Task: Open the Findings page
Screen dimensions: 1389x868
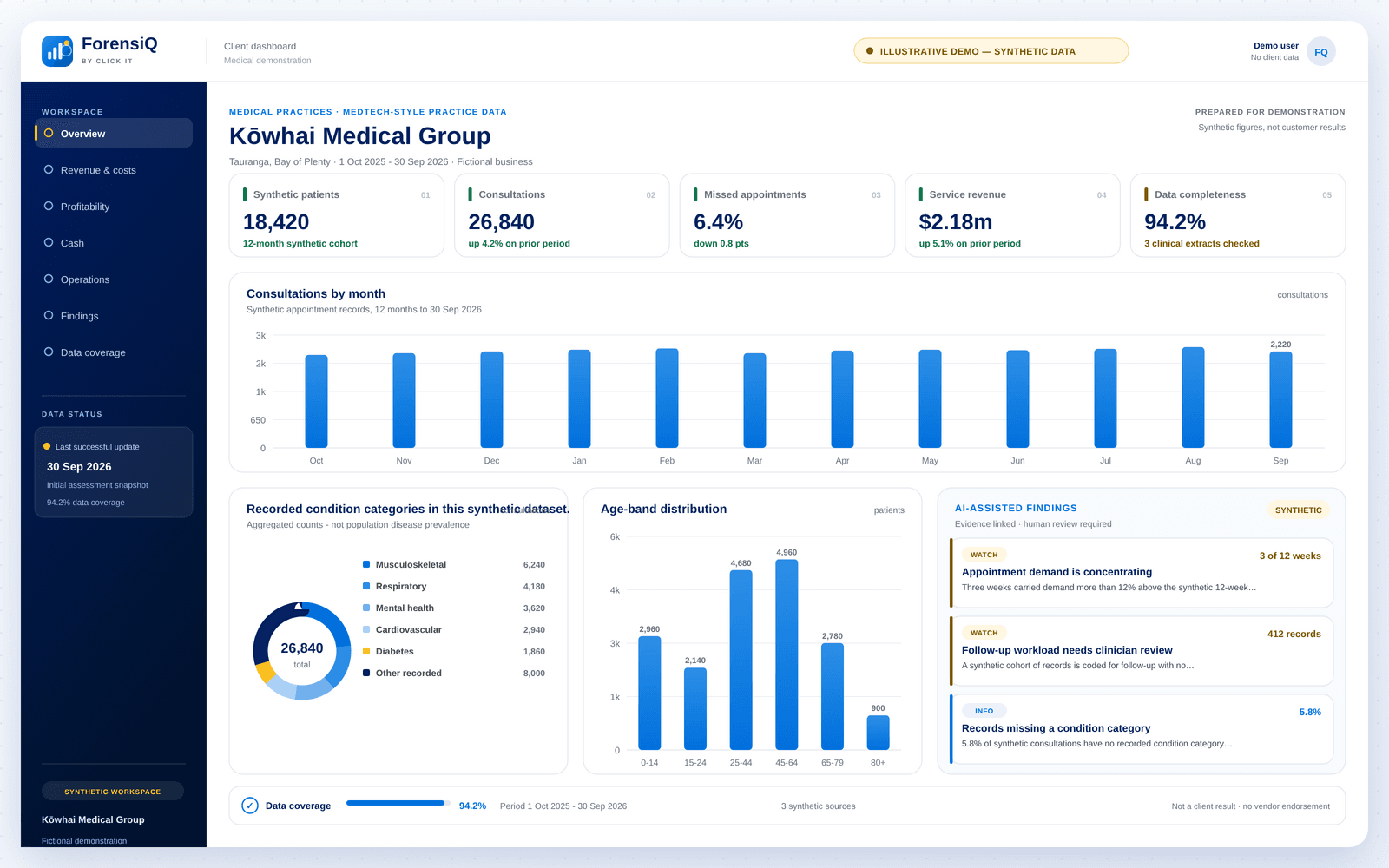Action: click(114, 315)
